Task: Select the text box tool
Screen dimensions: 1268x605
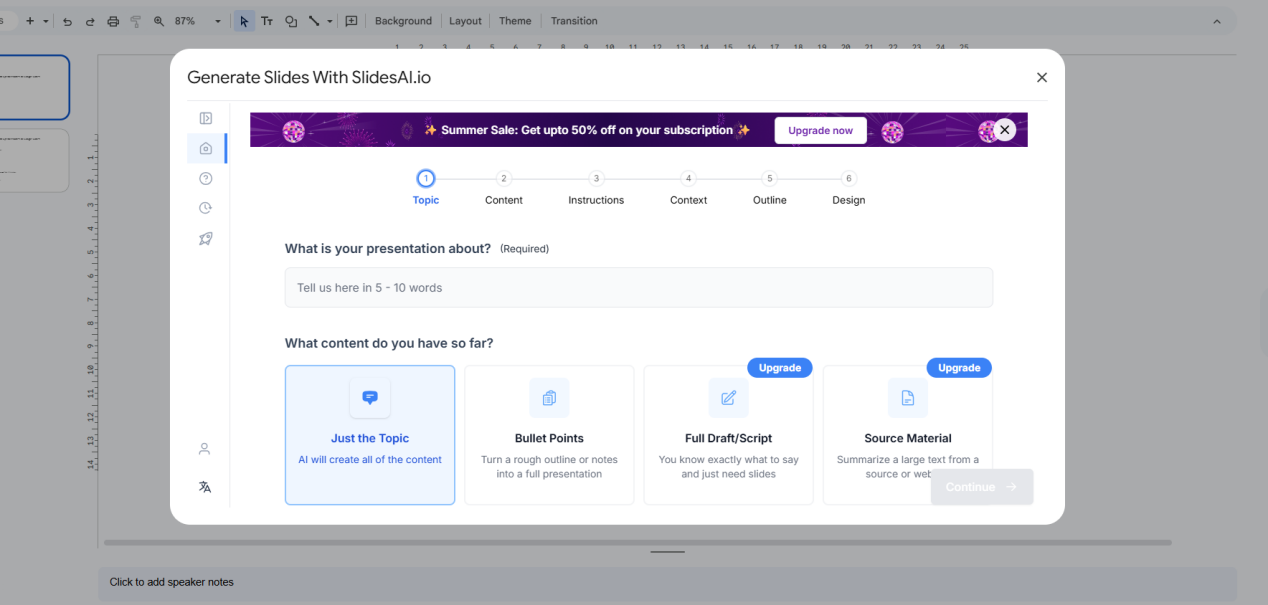Action: [266, 20]
